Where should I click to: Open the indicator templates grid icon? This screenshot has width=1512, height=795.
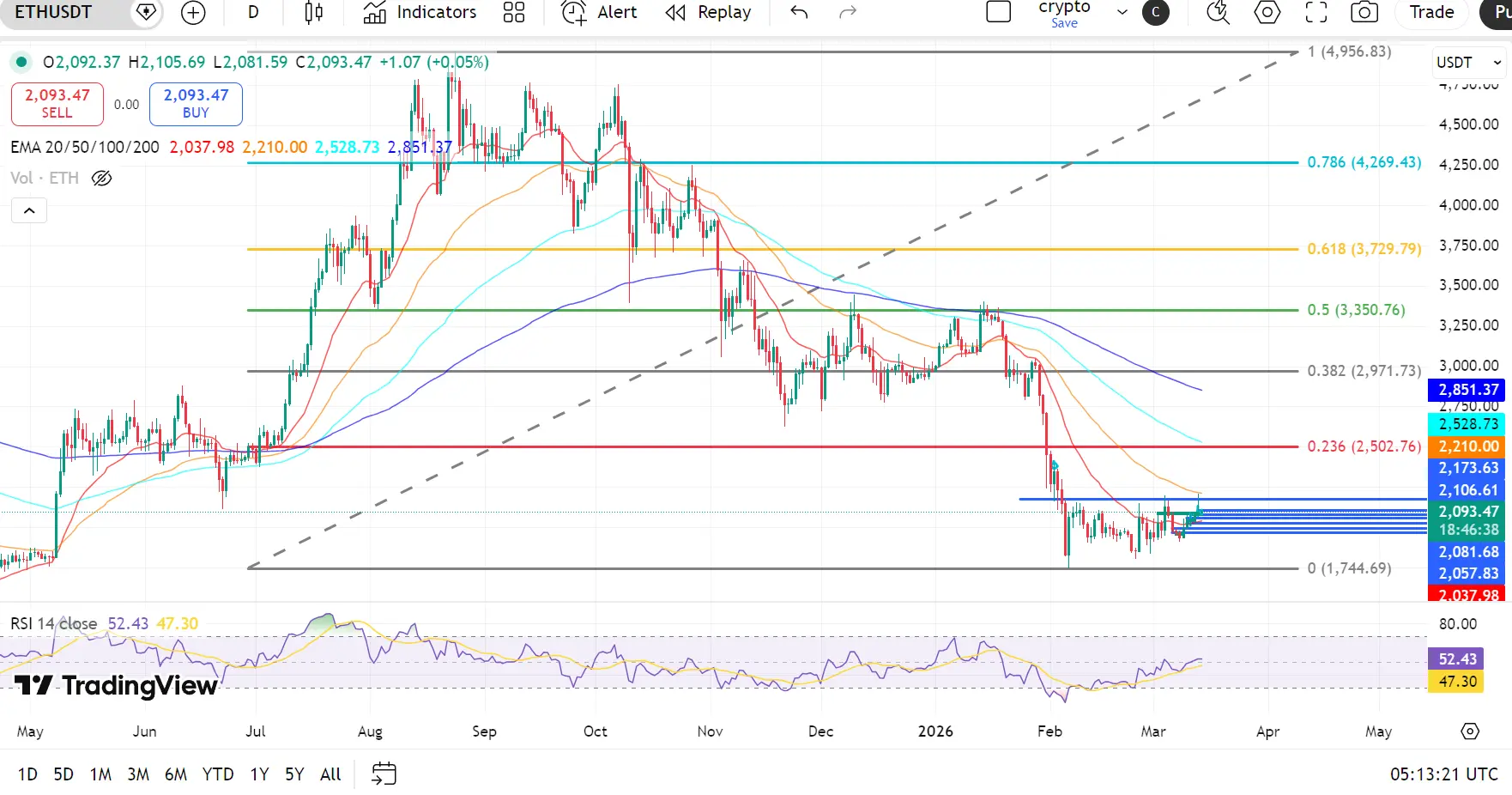pos(514,12)
